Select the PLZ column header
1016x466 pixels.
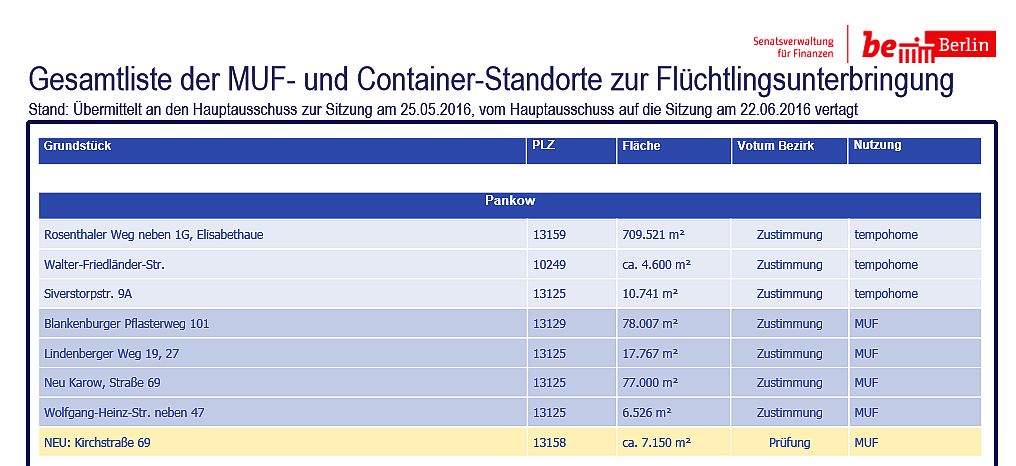[x=544, y=146]
